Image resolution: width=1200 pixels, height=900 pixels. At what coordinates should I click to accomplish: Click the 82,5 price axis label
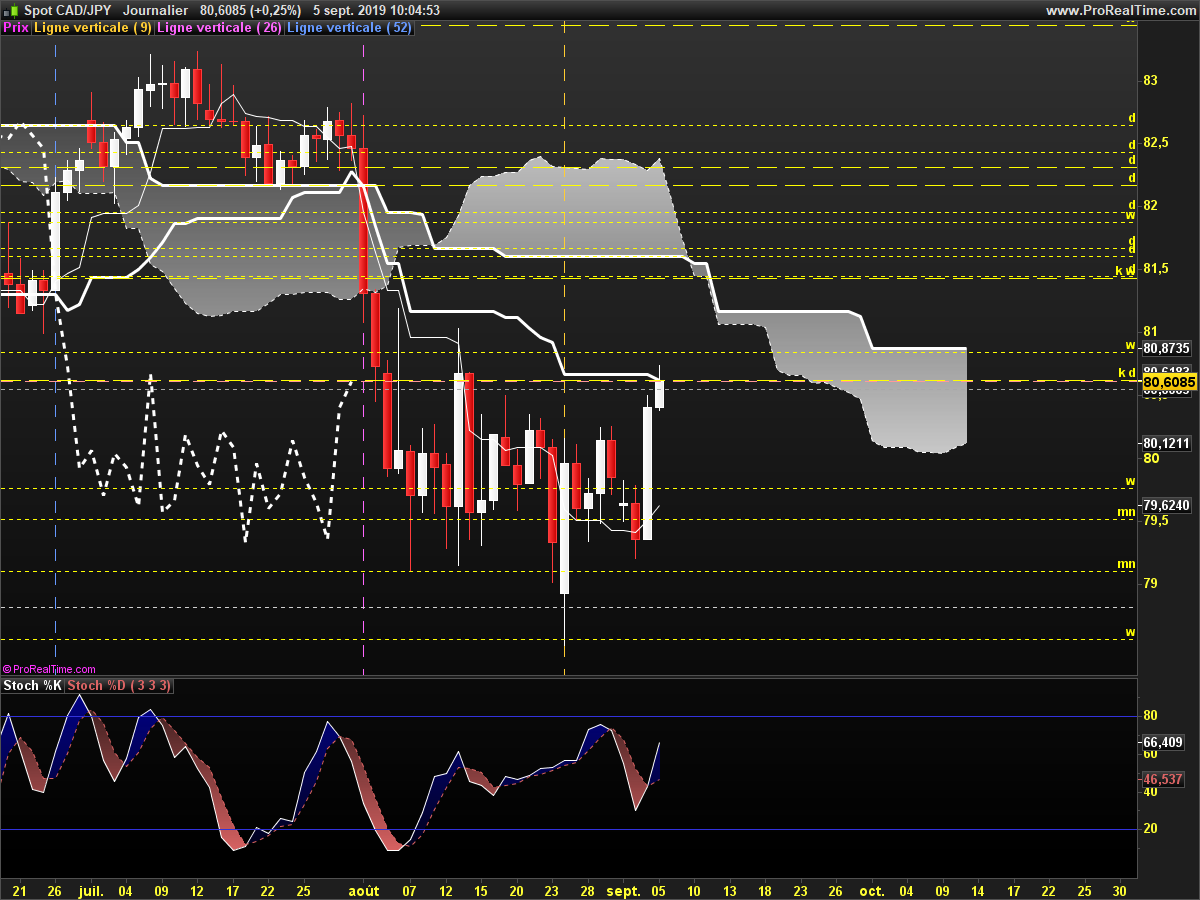(x=1155, y=143)
